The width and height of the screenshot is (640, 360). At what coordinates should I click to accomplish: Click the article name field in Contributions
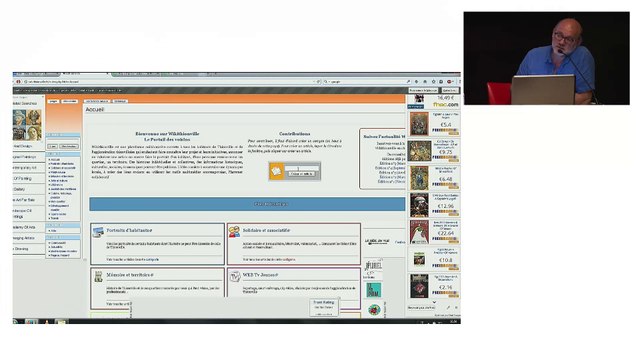click(x=301, y=168)
